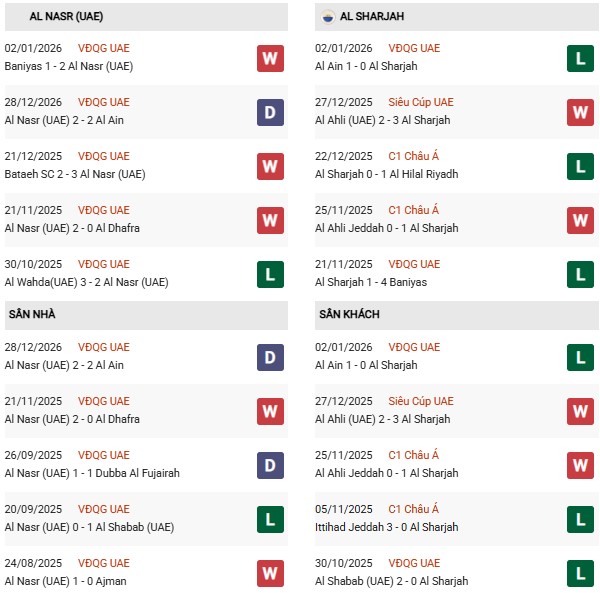600x593 pixels.
Task: Select the AL NASR (UAE) team header
Action: 66,17
